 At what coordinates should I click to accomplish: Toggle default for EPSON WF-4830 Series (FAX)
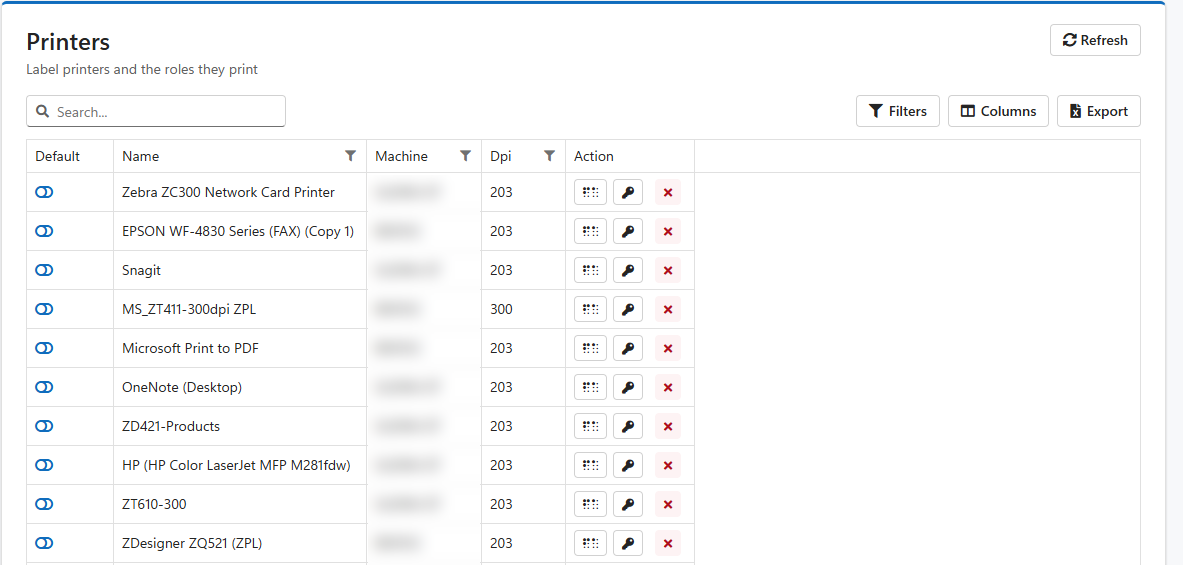tap(45, 232)
